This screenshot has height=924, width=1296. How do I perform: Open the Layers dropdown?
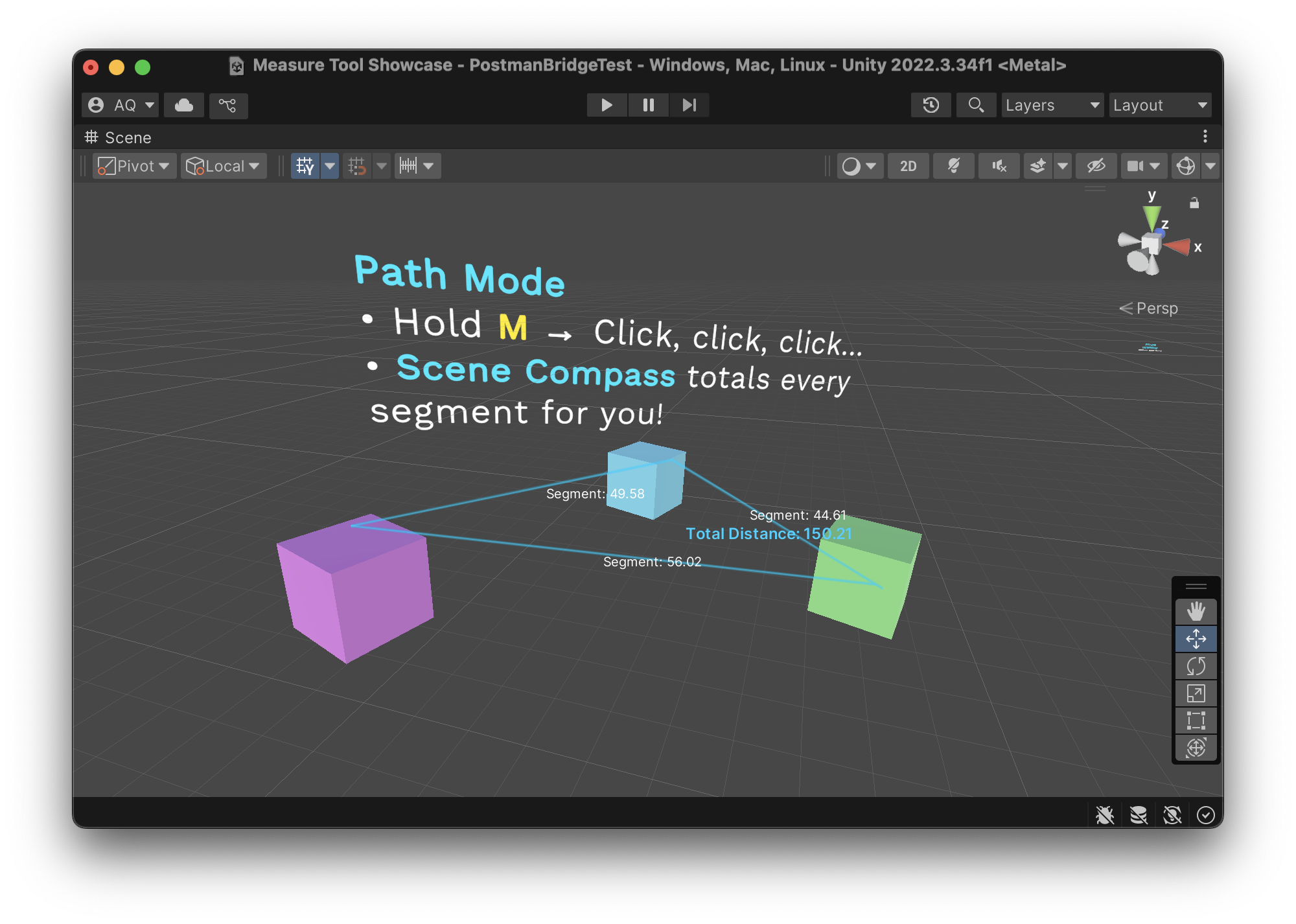[1052, 105]
